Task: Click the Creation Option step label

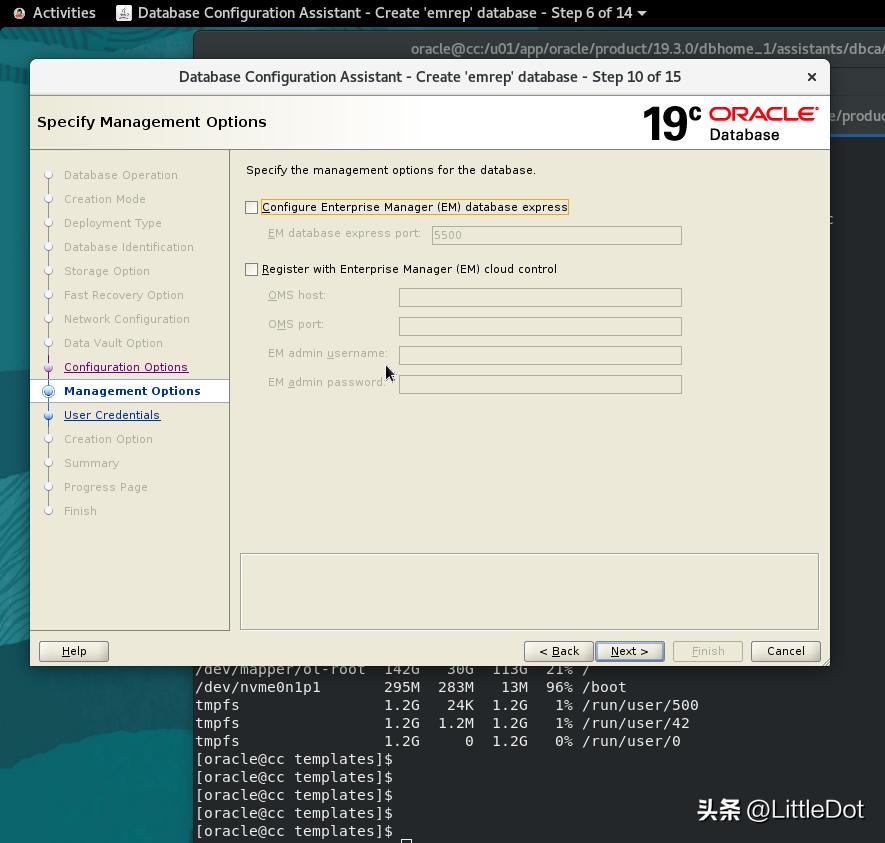Action: coord(108,439)
